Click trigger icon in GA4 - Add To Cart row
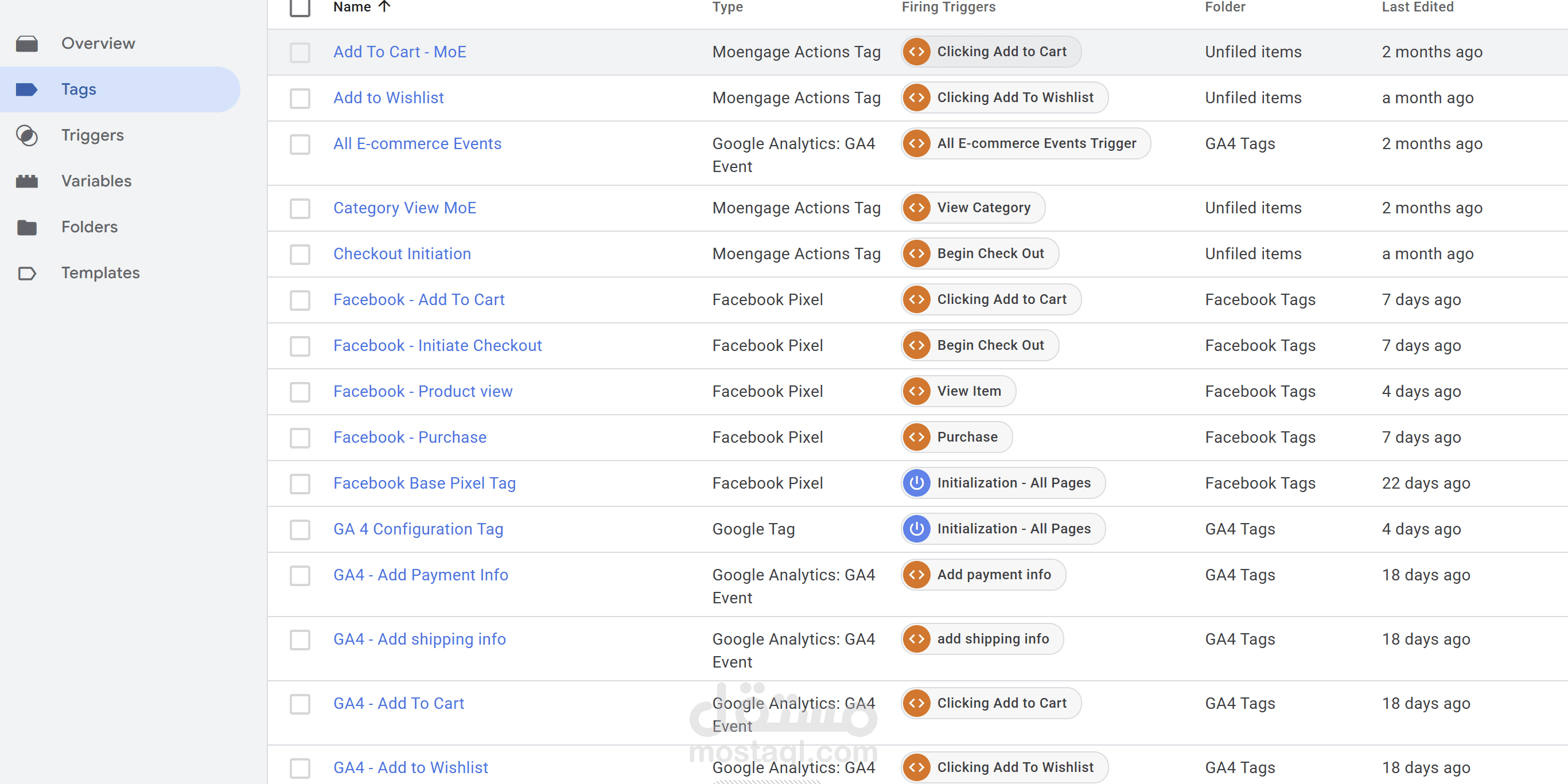Viewport: 1568px width, 784px height. (x=917, y=703)
